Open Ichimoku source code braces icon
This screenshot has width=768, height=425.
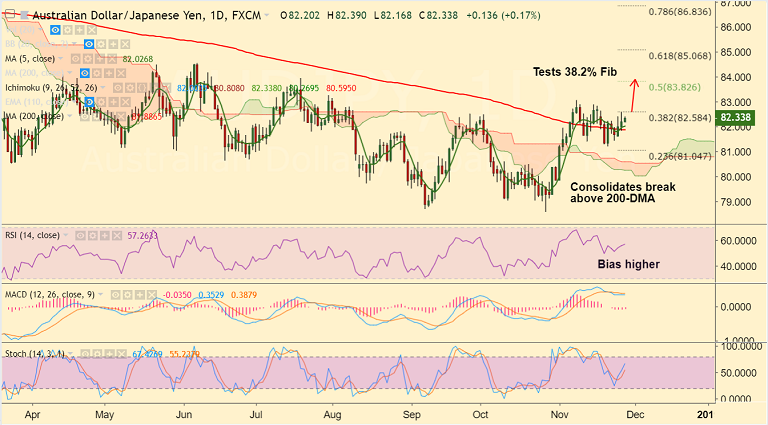(142, 88)
